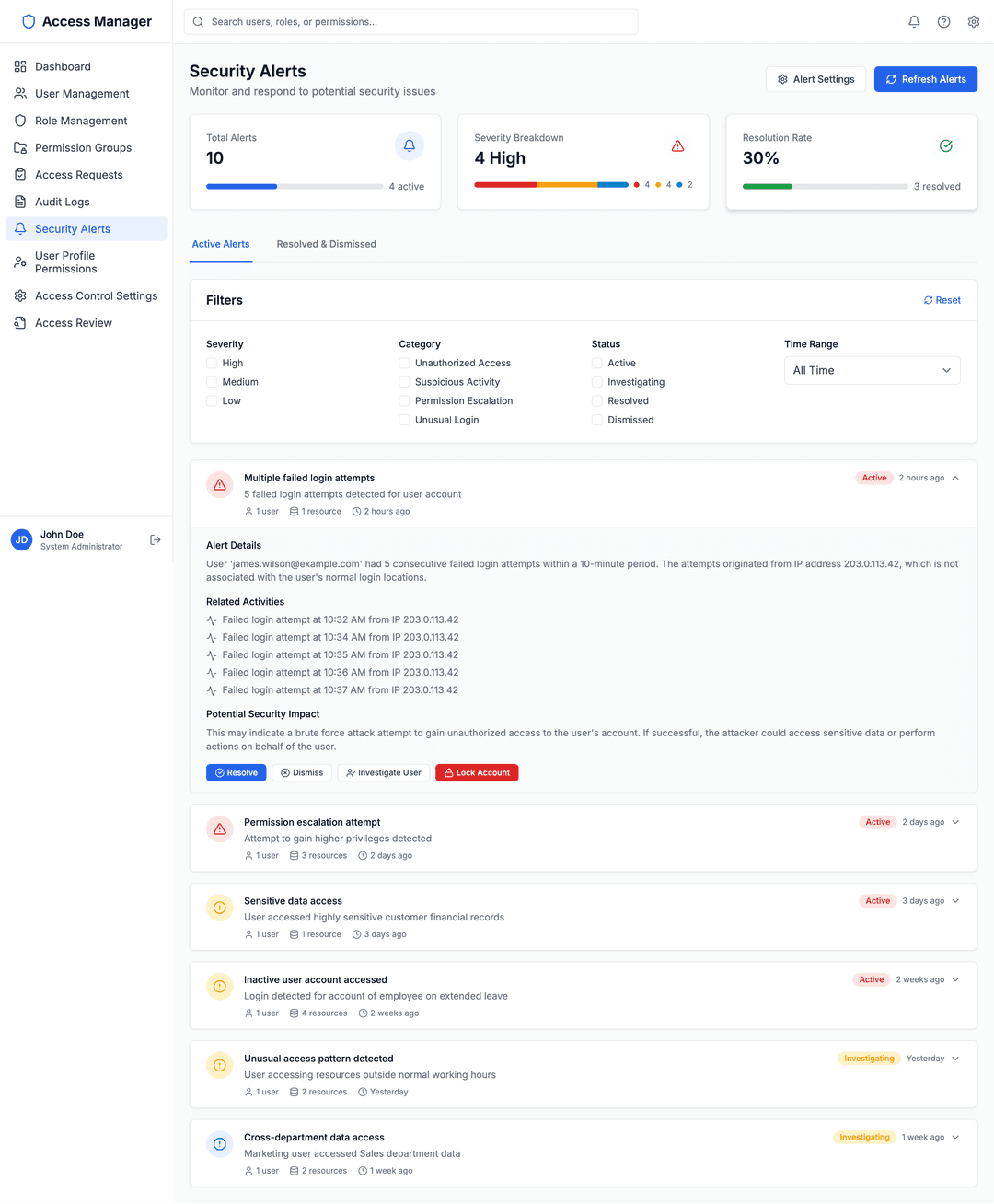Expand the Permission escalation attempt alert
Image resolution: width=994 pixels, height=1204 pixels.
click(955, 822)
